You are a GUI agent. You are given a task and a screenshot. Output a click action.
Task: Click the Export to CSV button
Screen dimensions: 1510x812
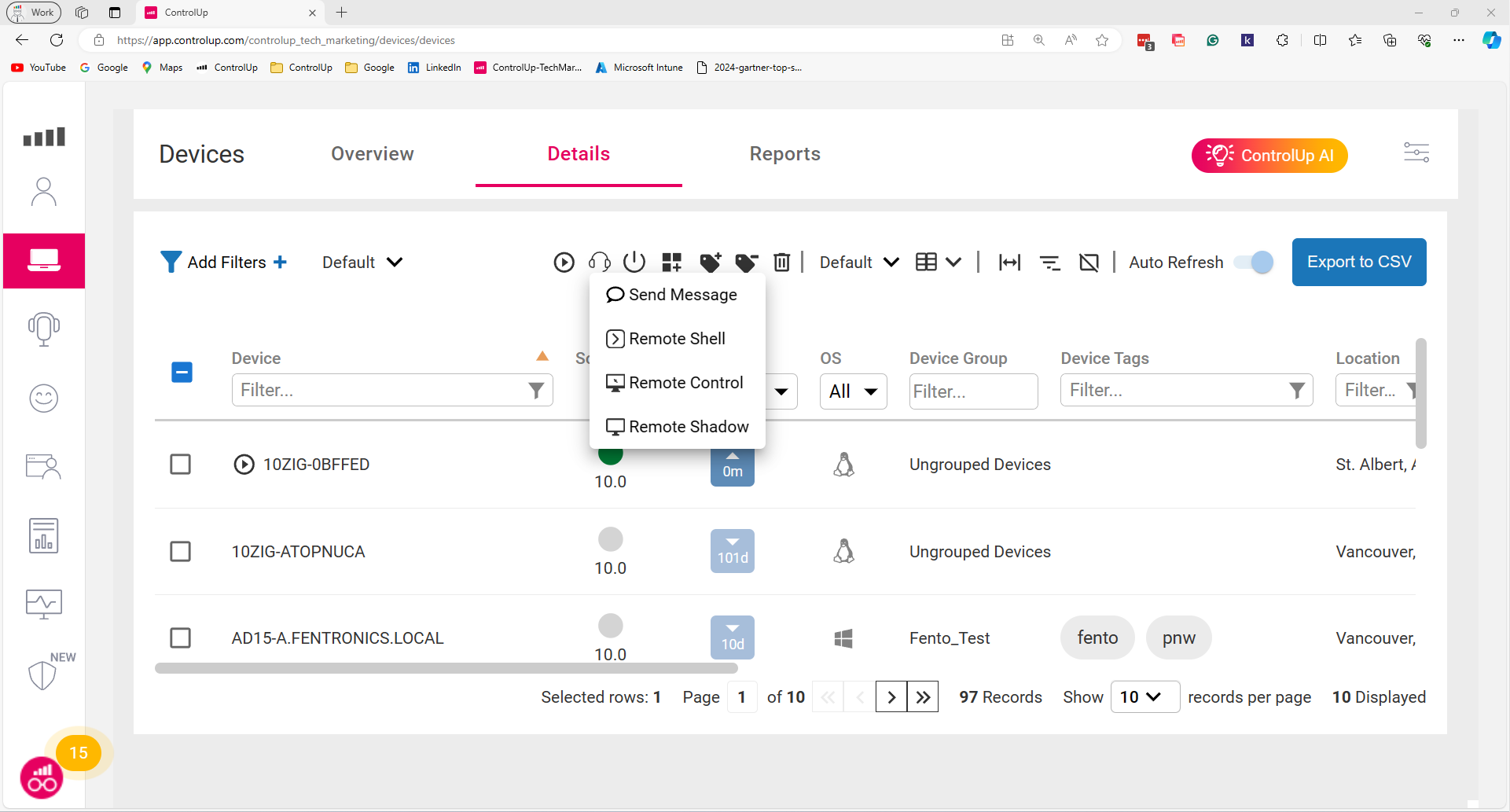pos(1358,262)
